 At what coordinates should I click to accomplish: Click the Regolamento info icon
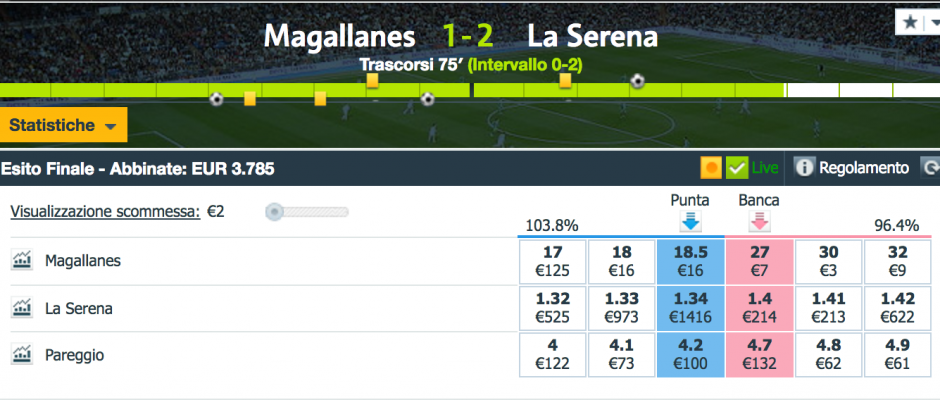pyautogui.click(x=805, y=168)
